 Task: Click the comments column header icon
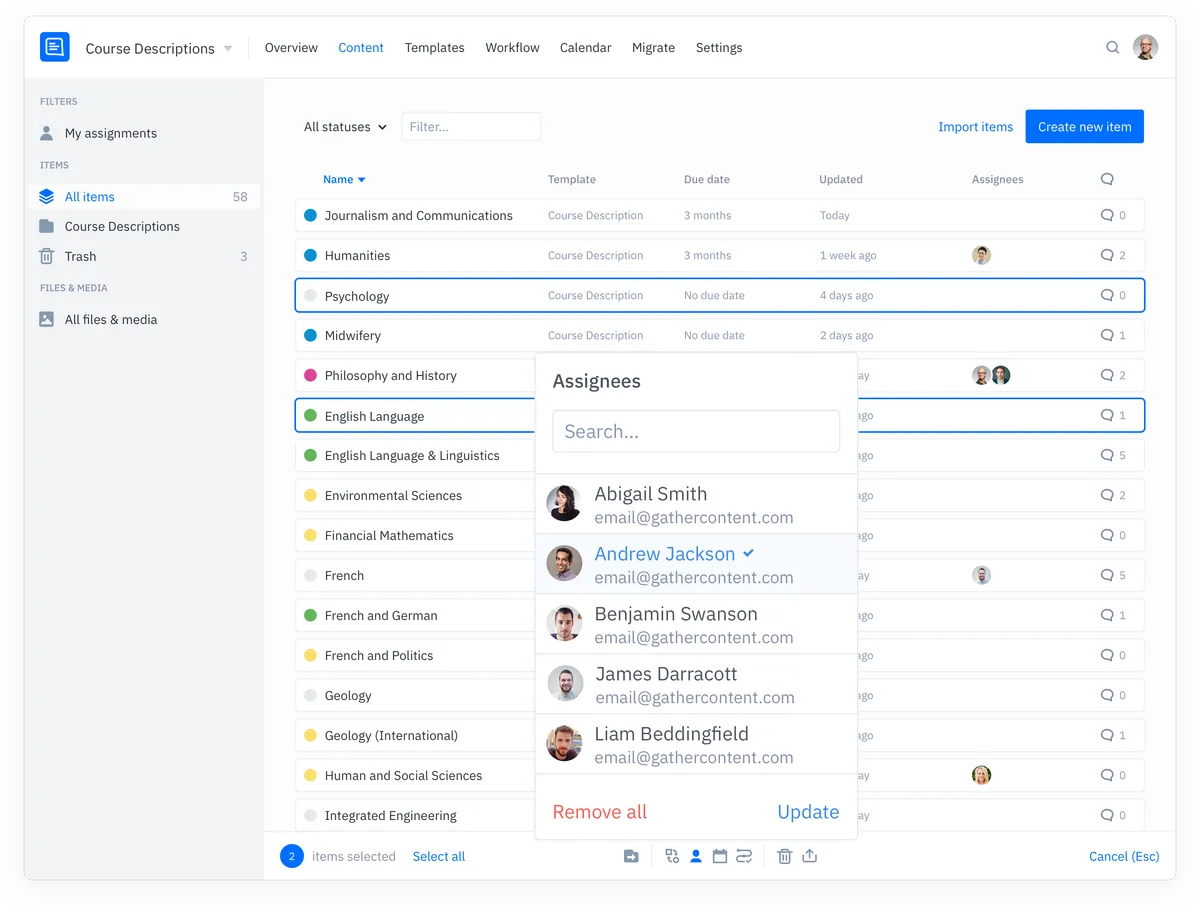[1107, 179]
